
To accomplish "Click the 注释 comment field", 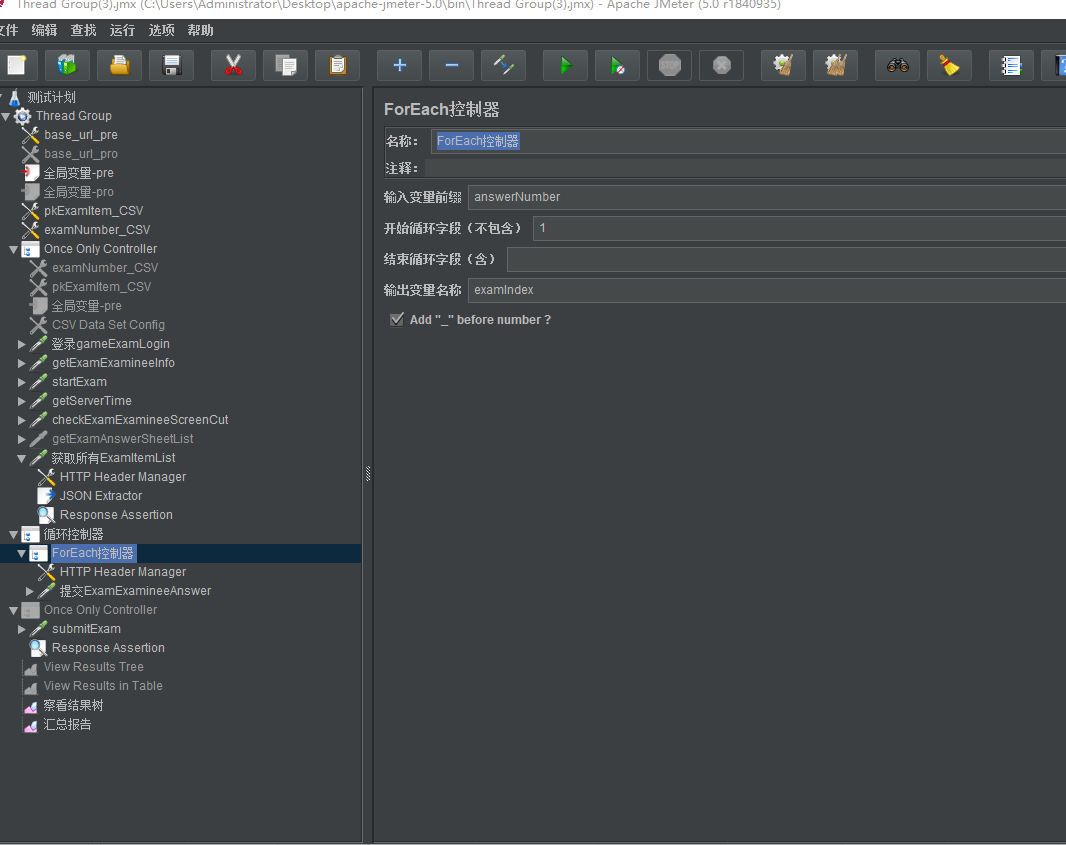I will click(745, 168).
